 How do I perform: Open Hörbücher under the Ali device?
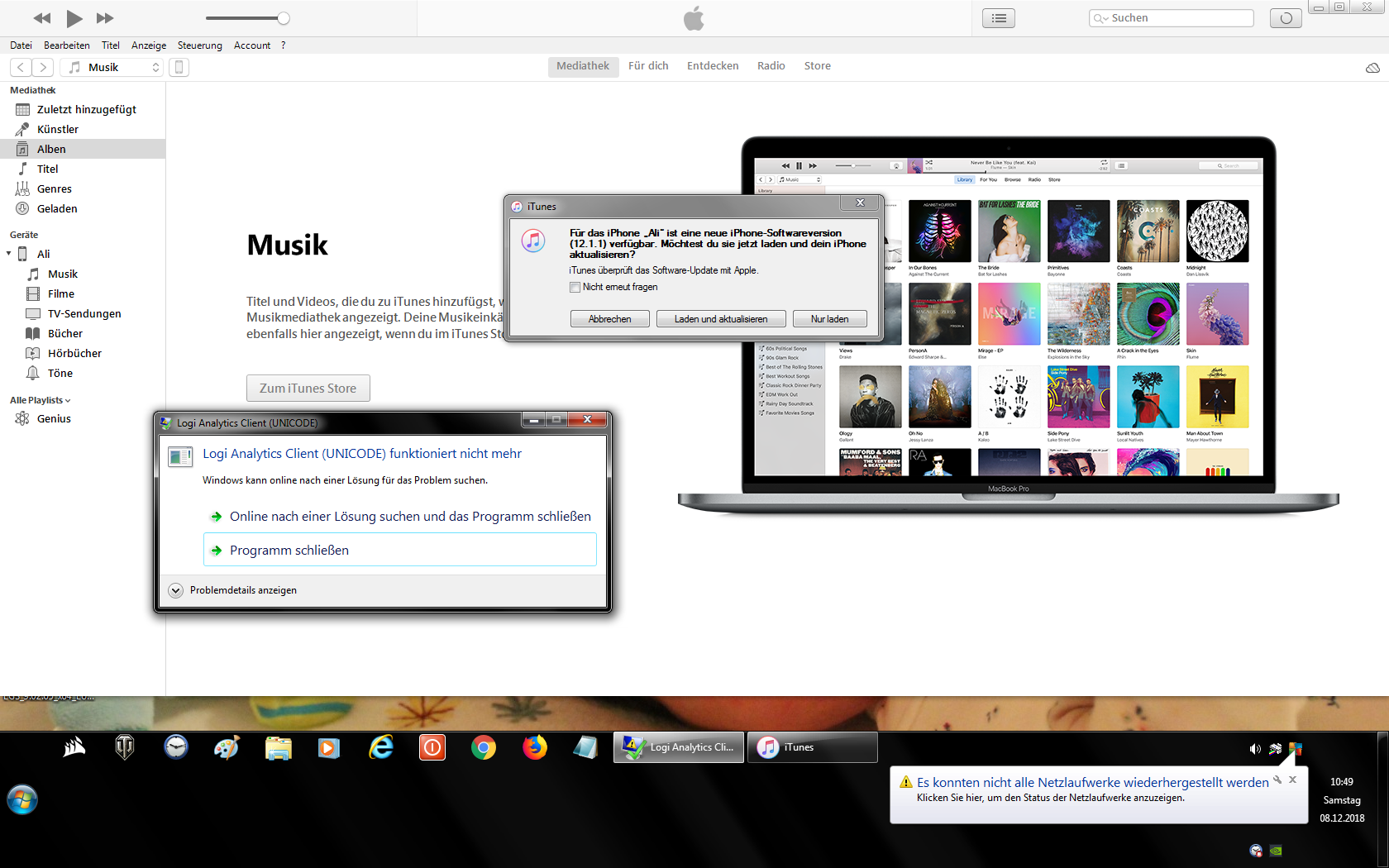pyautogui.click(x=83, y=353)
